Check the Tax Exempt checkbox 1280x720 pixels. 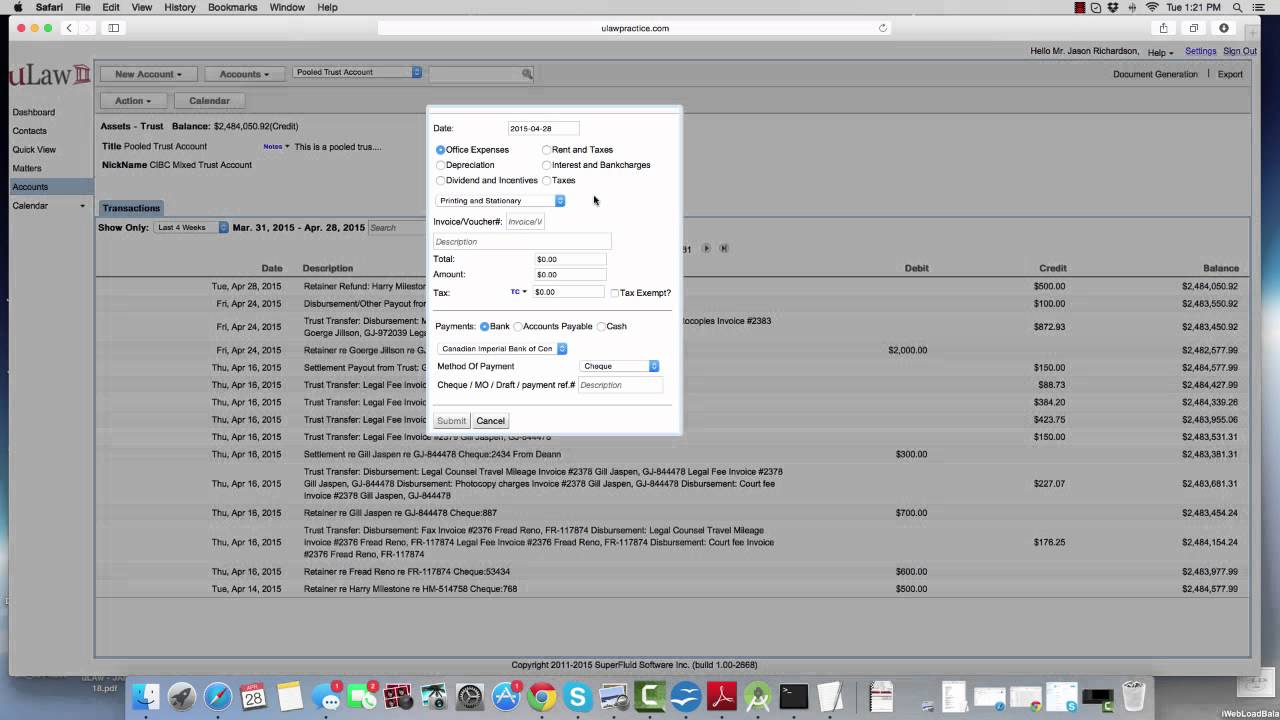point(614,293)
